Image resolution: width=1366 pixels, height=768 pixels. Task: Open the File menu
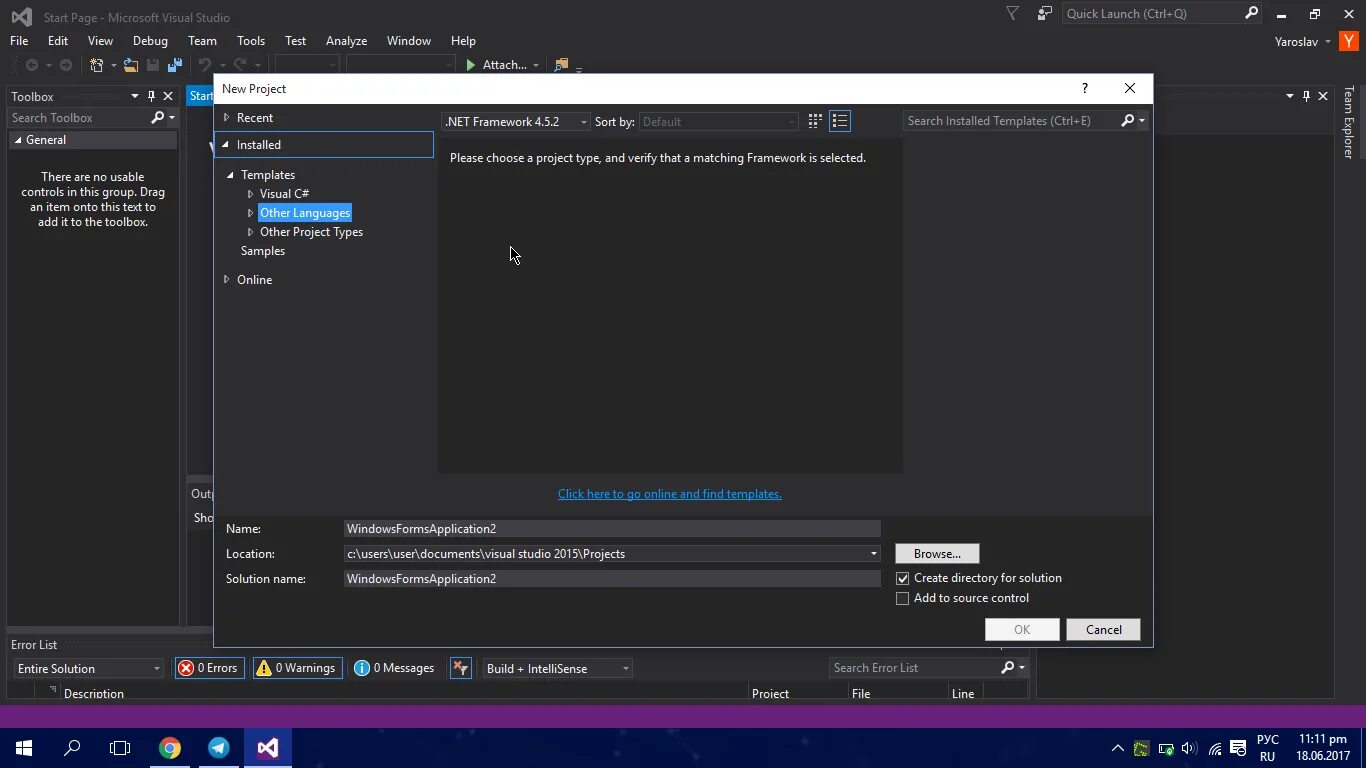coord(19,41)
